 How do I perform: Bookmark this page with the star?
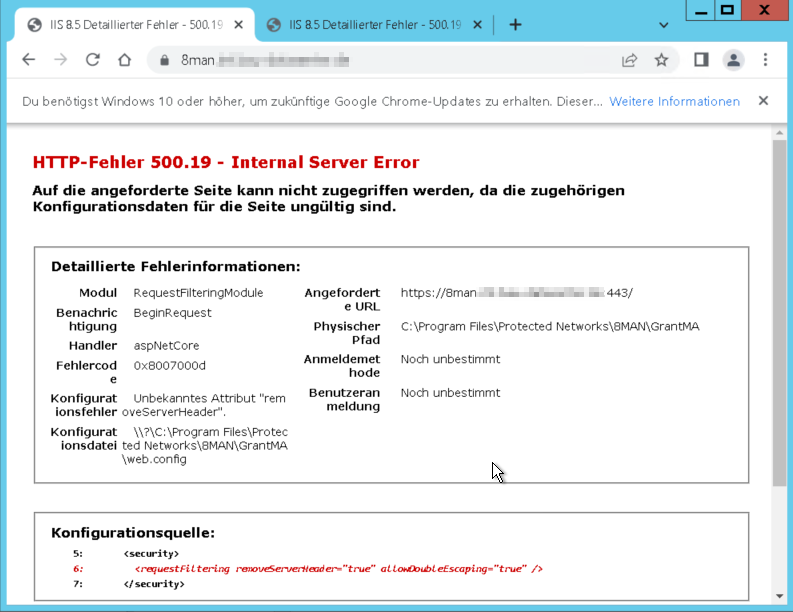pyautogui.click(x=661, y=60)
